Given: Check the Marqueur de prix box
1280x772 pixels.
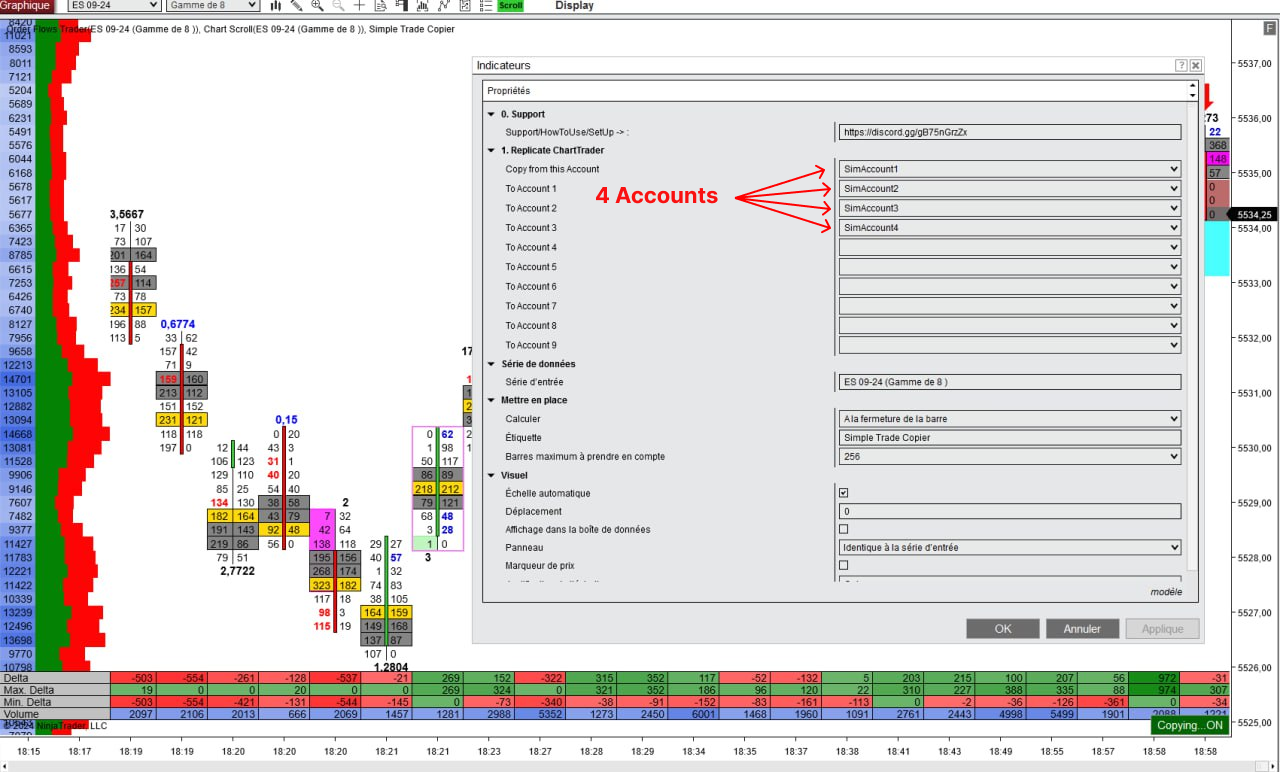Looking at the screenshot, I should point(843,565).
